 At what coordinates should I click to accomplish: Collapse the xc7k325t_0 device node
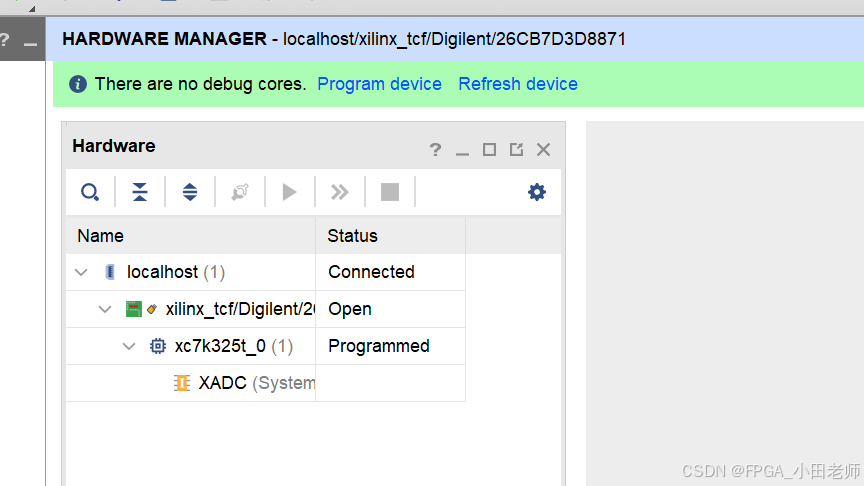tap(129, 346)
